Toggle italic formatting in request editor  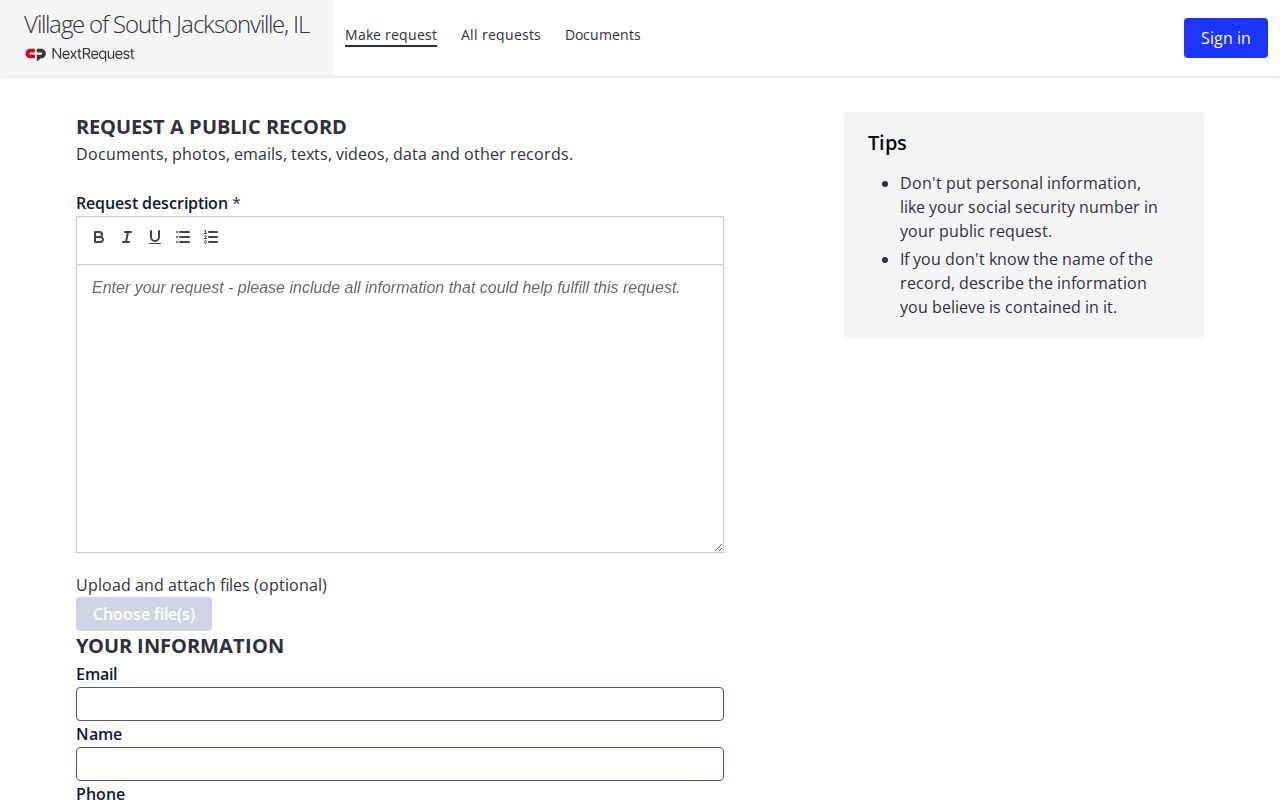tap(127, 237)
